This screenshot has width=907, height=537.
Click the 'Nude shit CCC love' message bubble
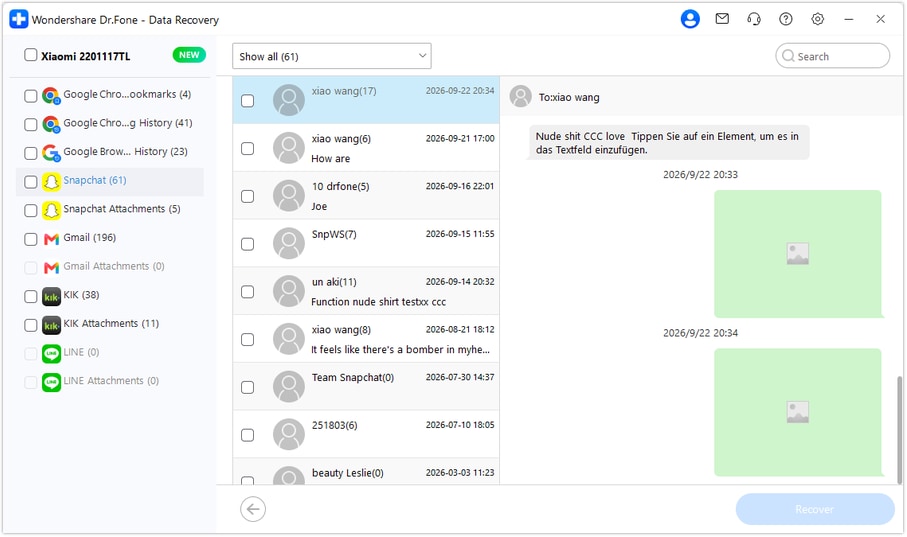669,143
